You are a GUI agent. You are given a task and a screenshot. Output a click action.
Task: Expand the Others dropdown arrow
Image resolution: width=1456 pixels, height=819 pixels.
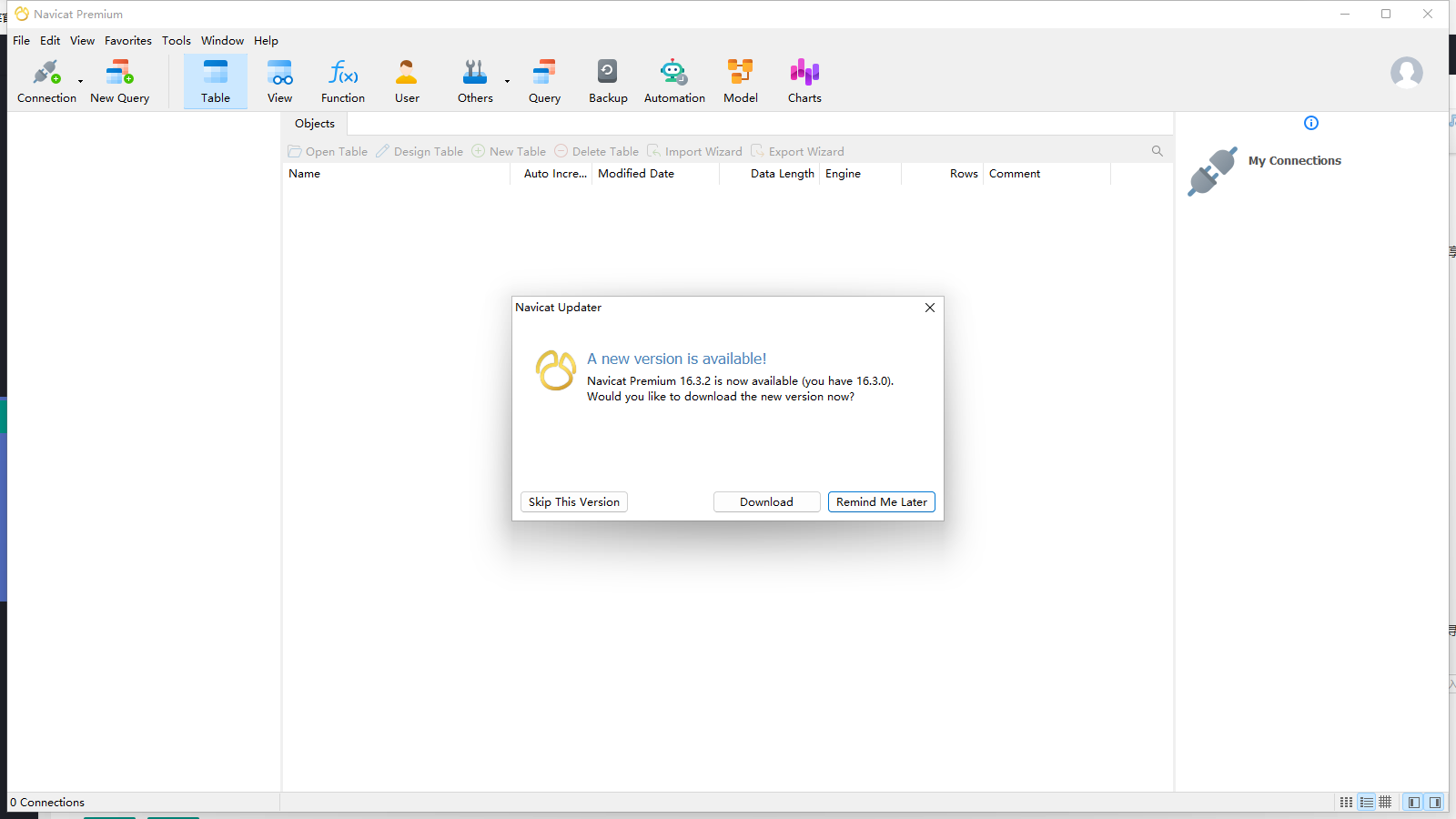coord(507,81)
